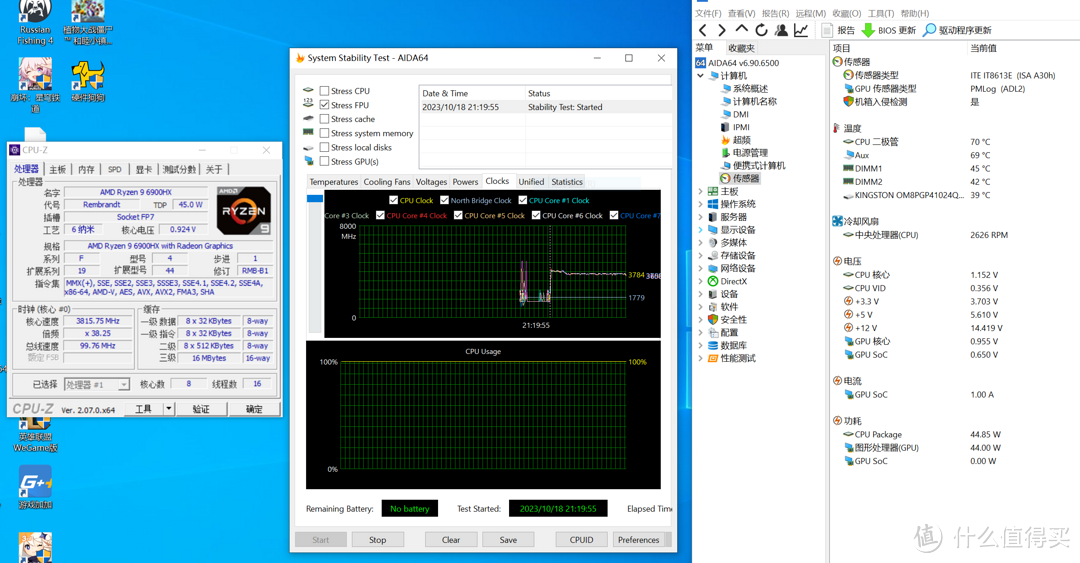Select AIDA64 v6.90.6500 root node

[738, 63]
